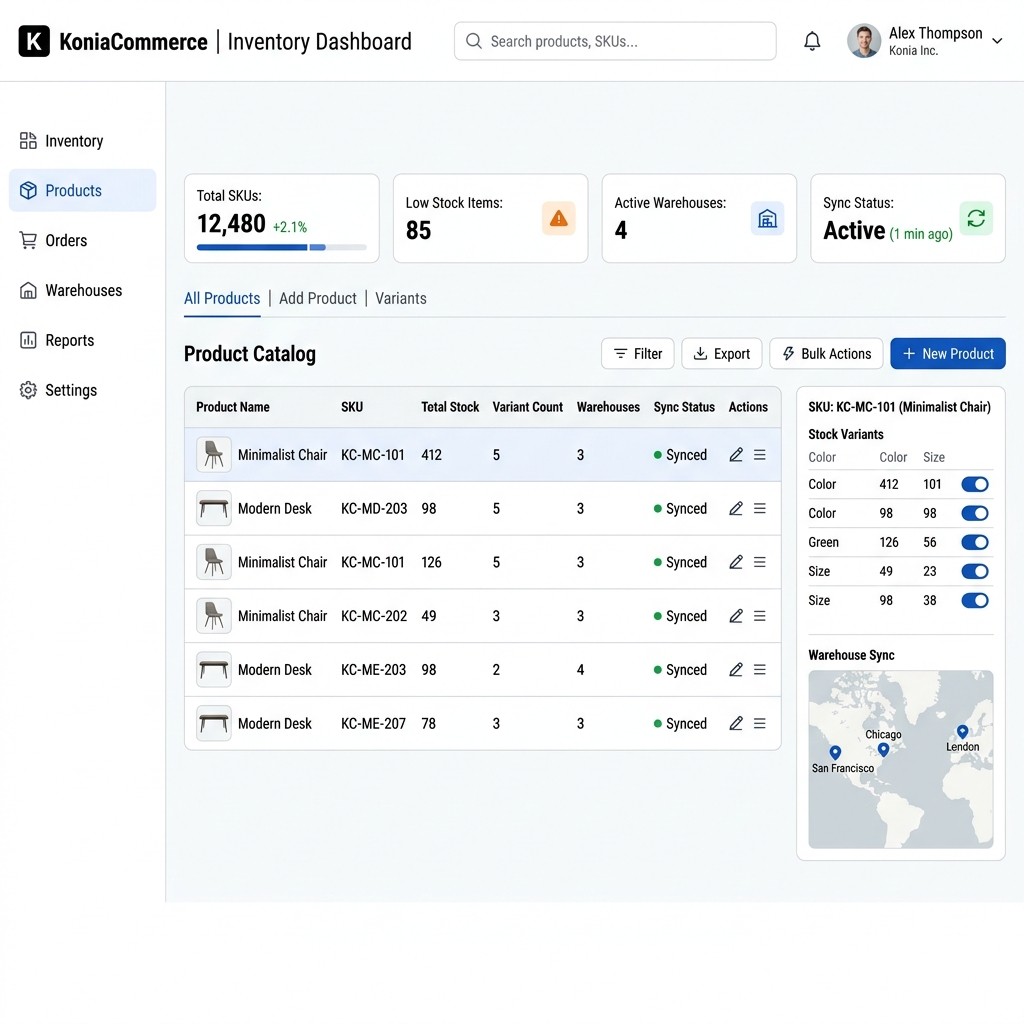Switch to the Add Product tab
The width and height of the screenshot is (1024, 1024).
(317, 298)
